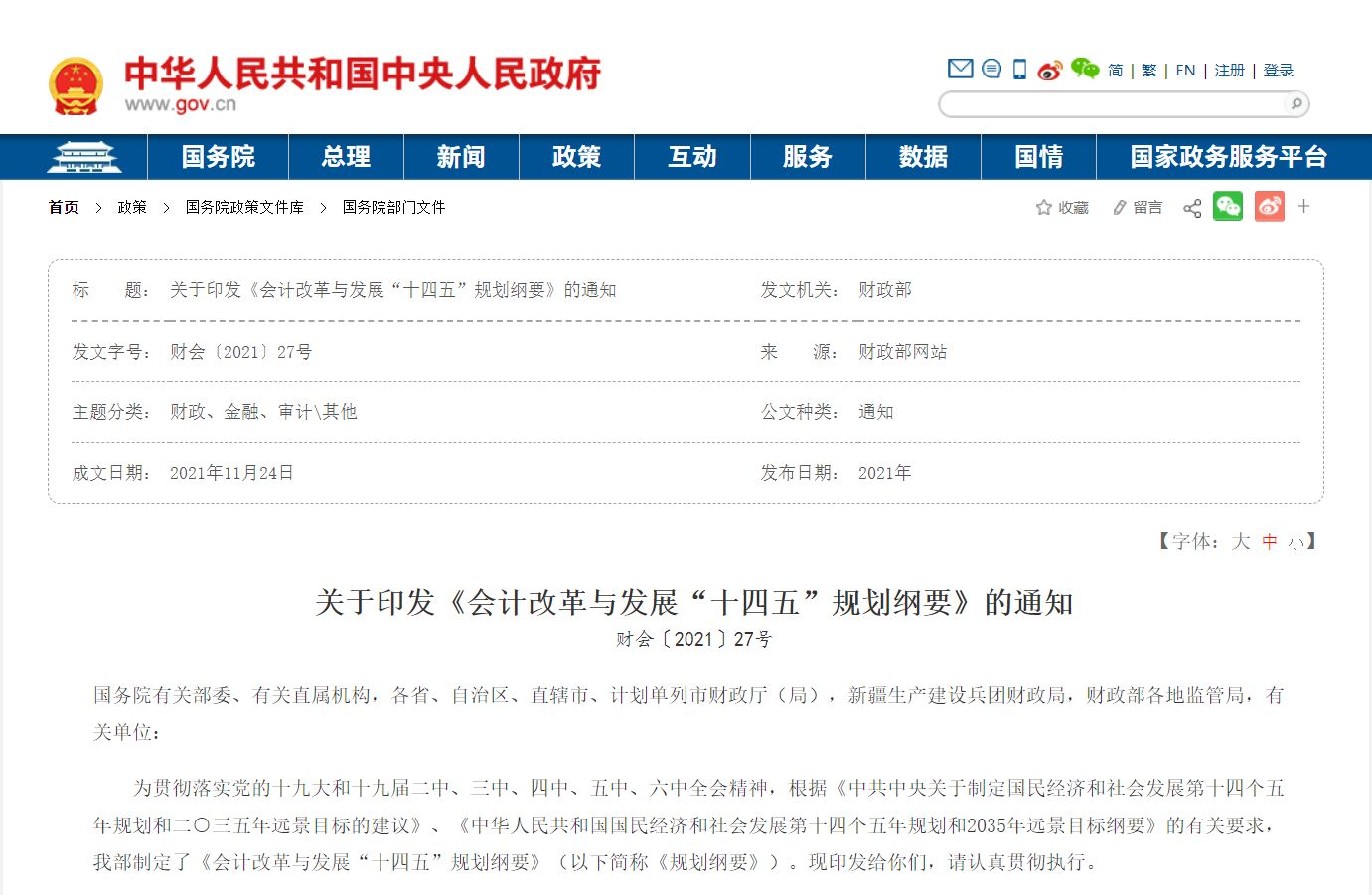Screen dimensions: 1372x895
Task: Click 政策 in breadcrumb
Action: (x=132, y=207)
